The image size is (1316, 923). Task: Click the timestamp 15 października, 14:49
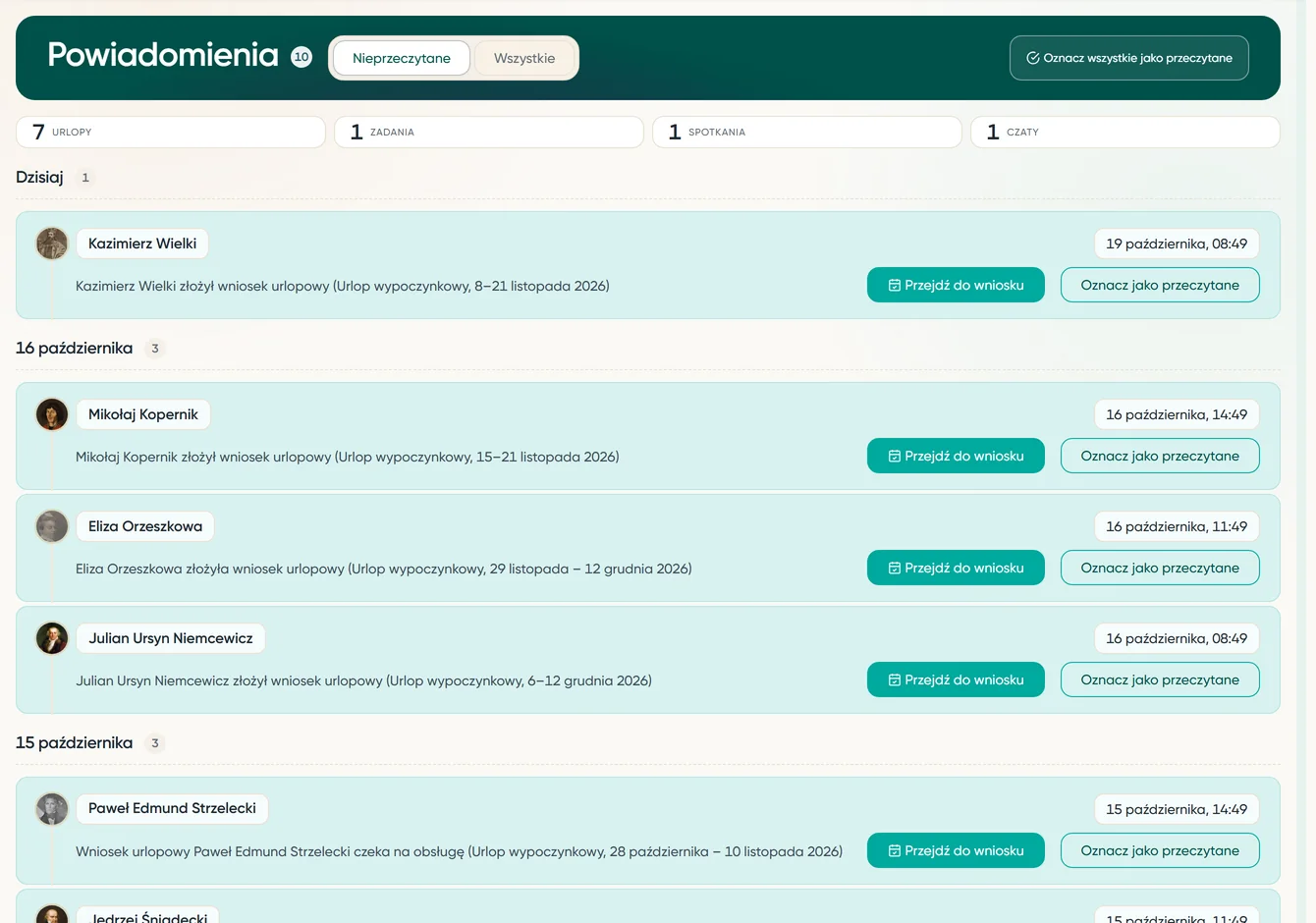point(1177,809)
